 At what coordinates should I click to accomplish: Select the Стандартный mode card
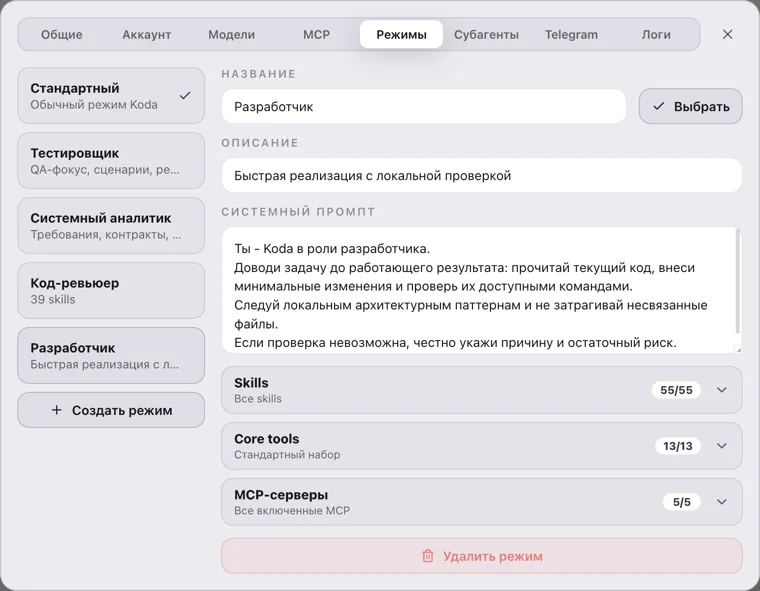111,96
